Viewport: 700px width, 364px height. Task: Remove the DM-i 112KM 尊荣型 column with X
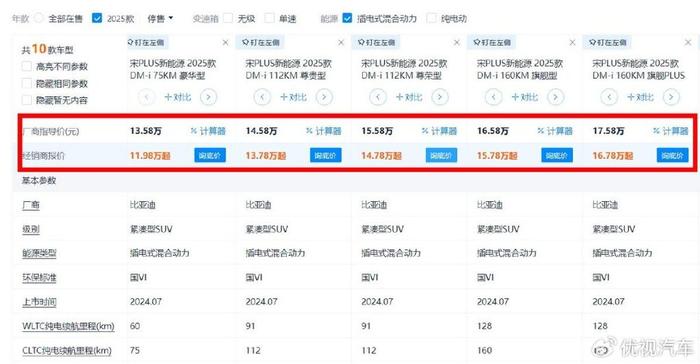pos(457,42)
